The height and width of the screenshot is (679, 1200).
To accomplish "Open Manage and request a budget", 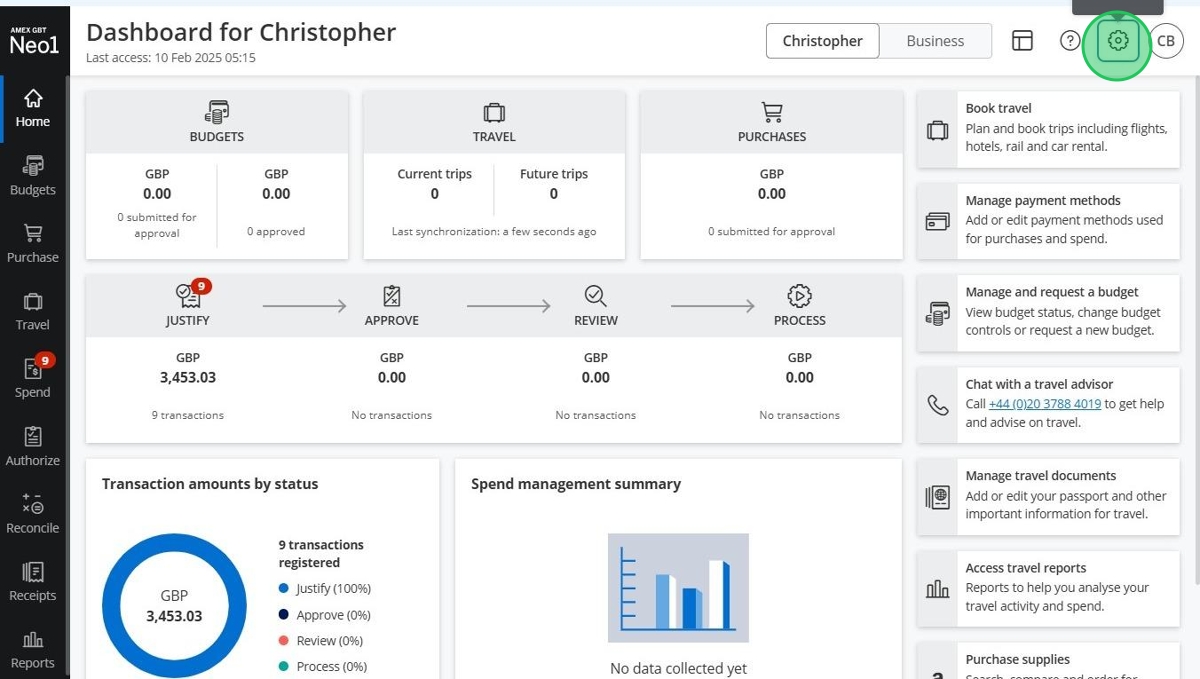I will [x=1048, y=314].
